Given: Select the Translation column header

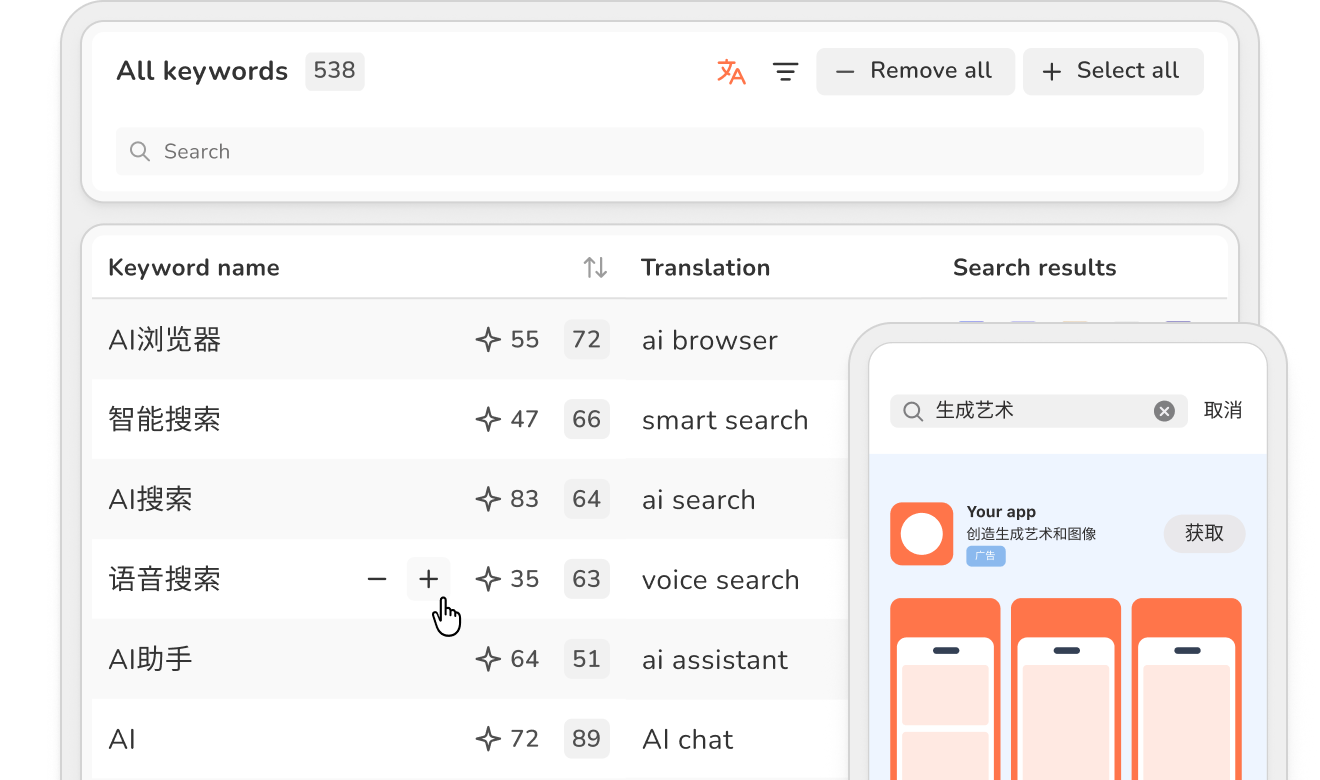Looking at the screenshot, I should (705, 268).
